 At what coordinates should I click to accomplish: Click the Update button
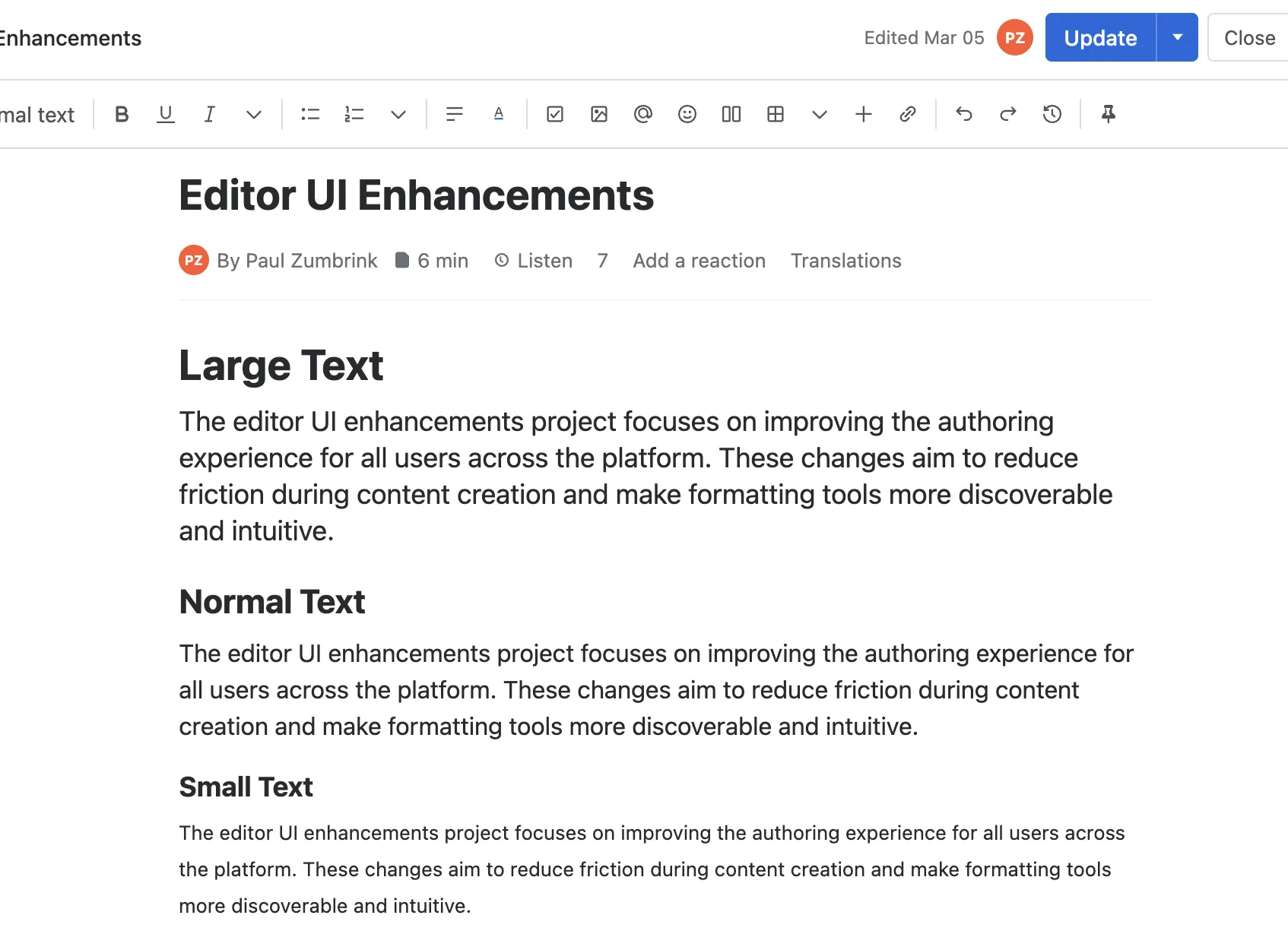click(1100, 38)
